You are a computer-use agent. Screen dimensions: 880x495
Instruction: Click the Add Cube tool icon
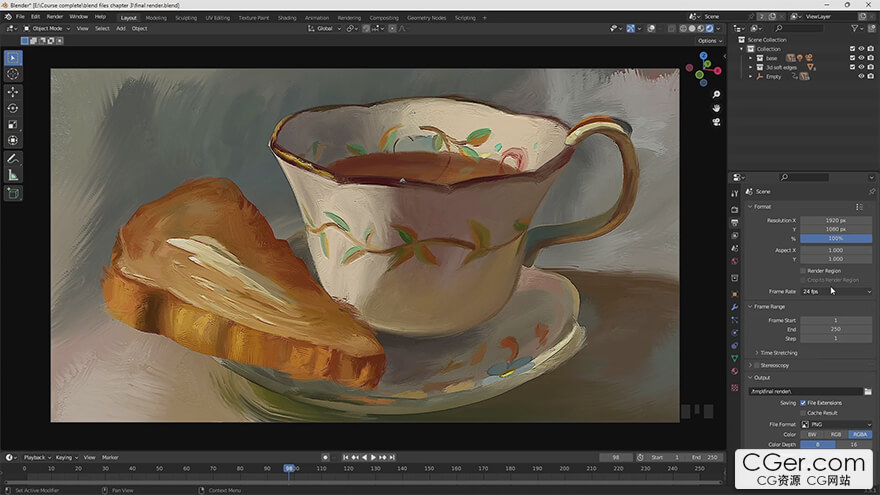click(x=13, y=193)
